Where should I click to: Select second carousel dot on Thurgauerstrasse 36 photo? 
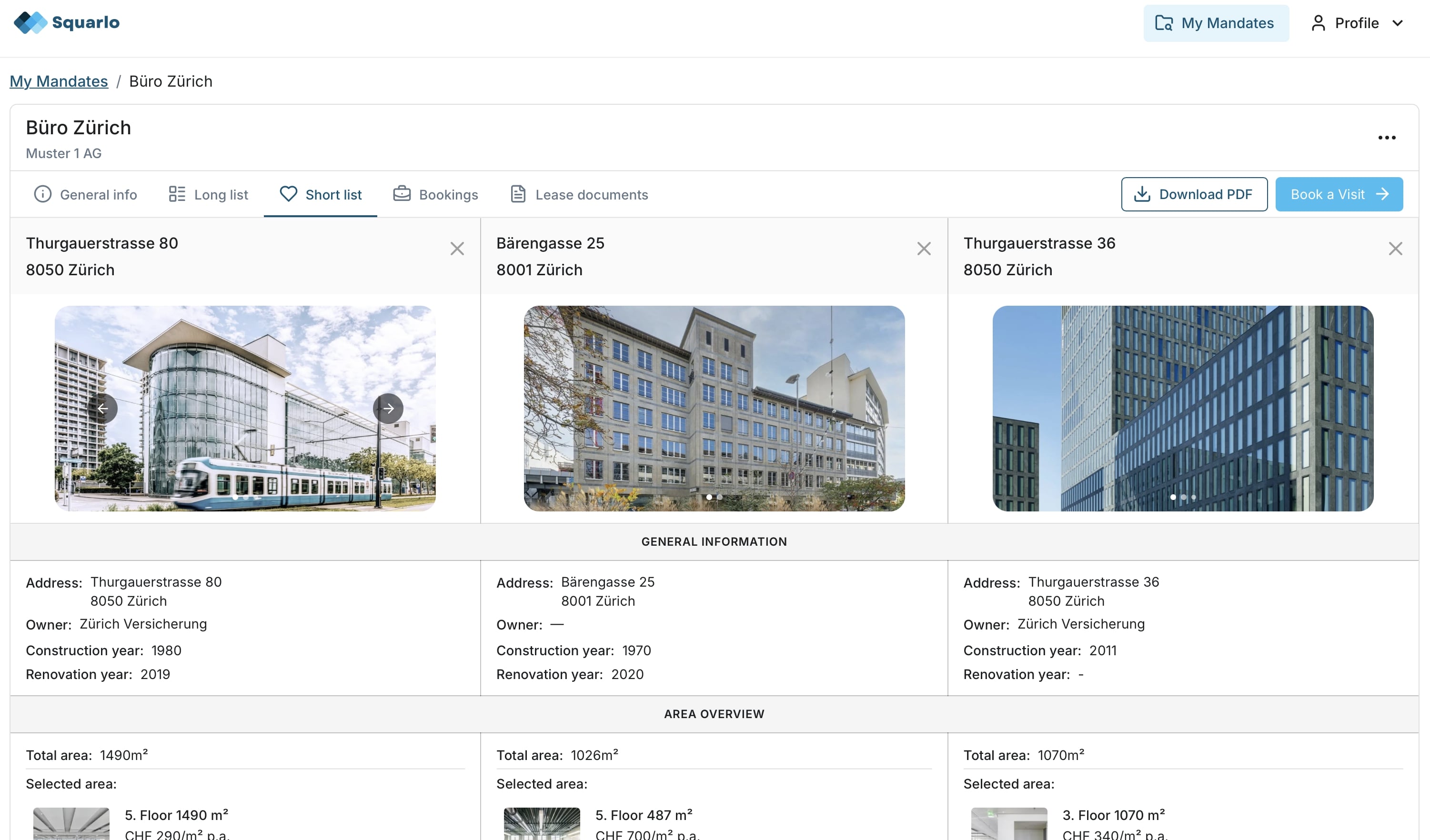pos(1183,498)
